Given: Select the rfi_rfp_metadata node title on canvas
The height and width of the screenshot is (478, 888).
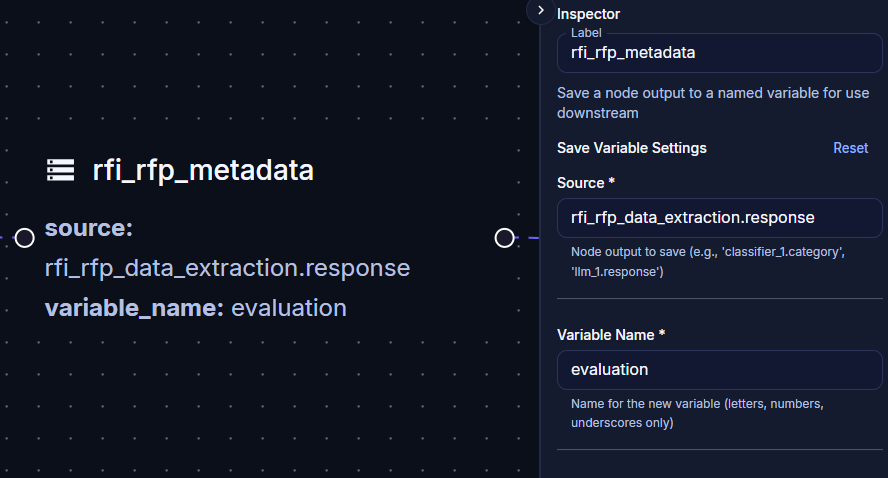Looking at the screenshot, I should pos(203,170).
